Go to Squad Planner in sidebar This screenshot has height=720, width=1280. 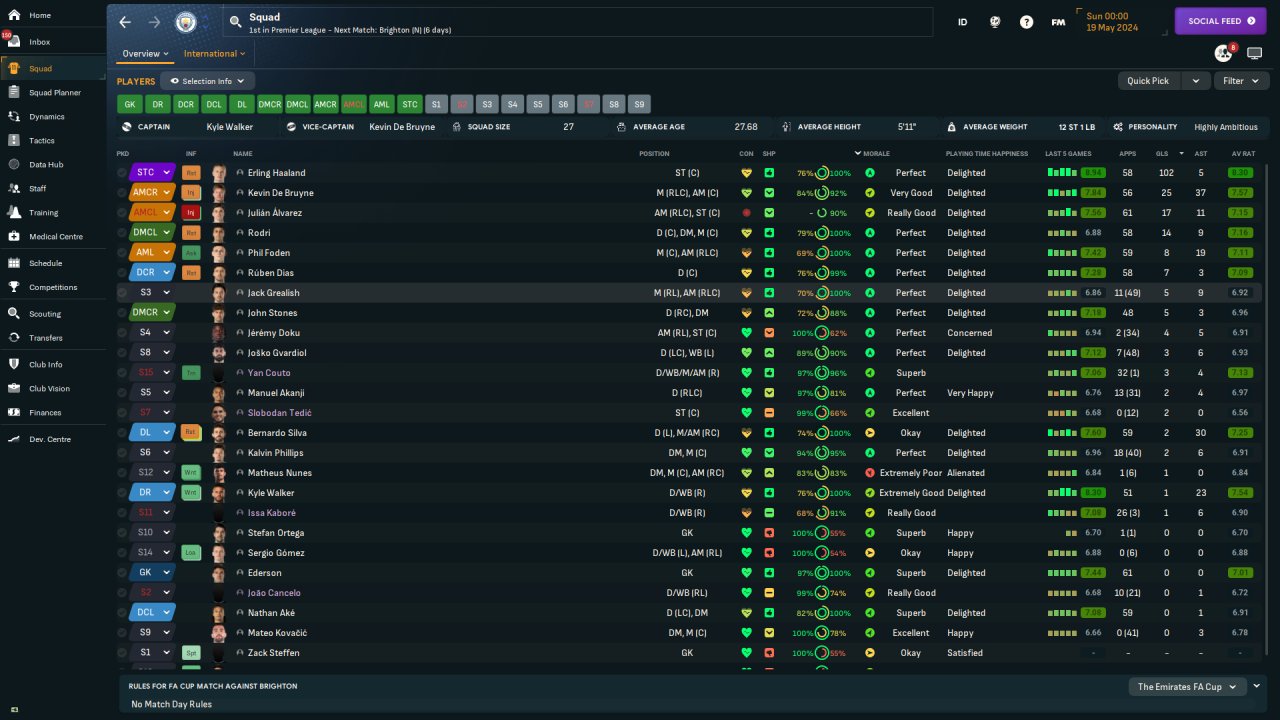54,93
